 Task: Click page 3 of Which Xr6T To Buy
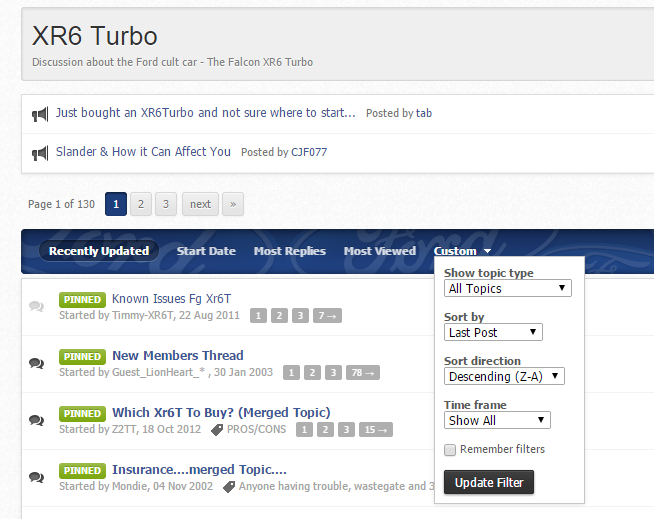click(346, 430)
